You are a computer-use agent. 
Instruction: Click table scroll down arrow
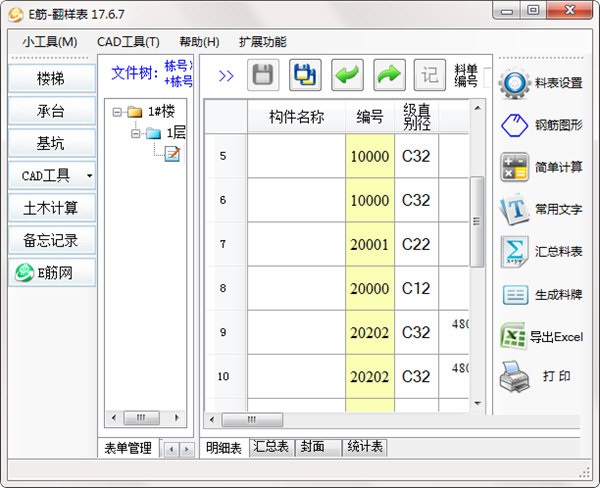click(477, 403)
